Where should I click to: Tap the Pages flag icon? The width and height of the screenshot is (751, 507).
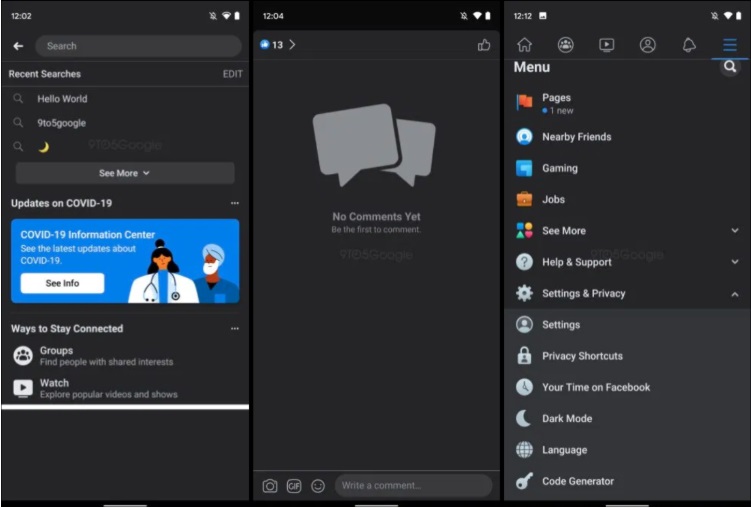[x=524, y=102]
